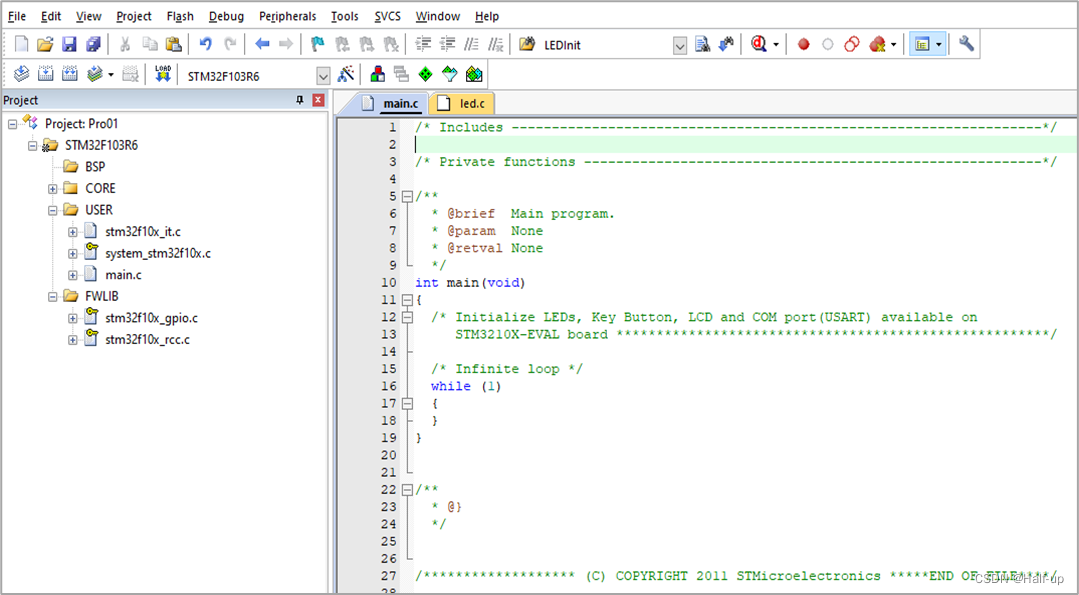The height and width of the screenshot is (595, 1079).
Task: Kill all breakpoints with the red X icon
Action: tap(877, 45)
